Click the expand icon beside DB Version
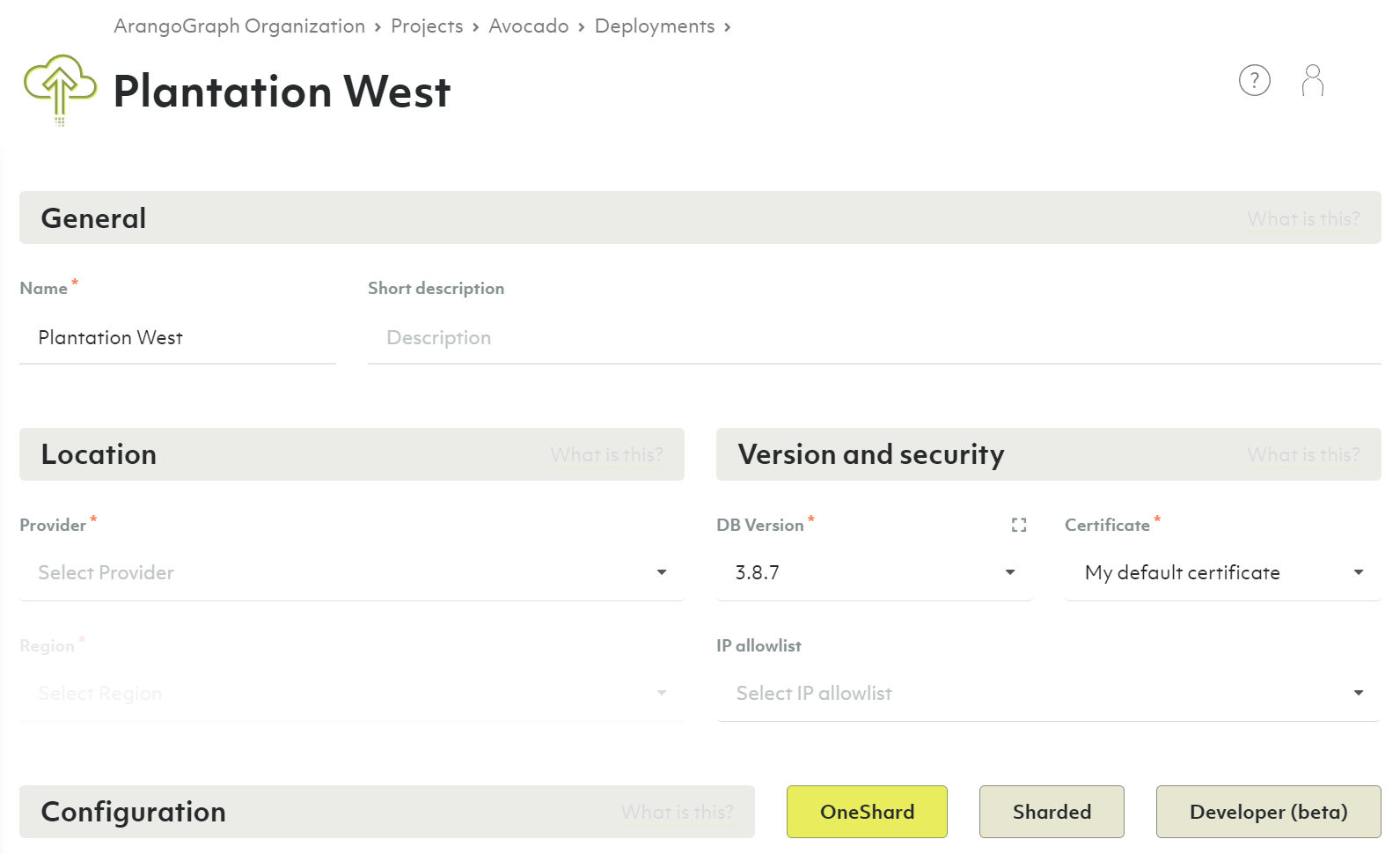Screen dimensions: 1400x854 pos(1019,525)
